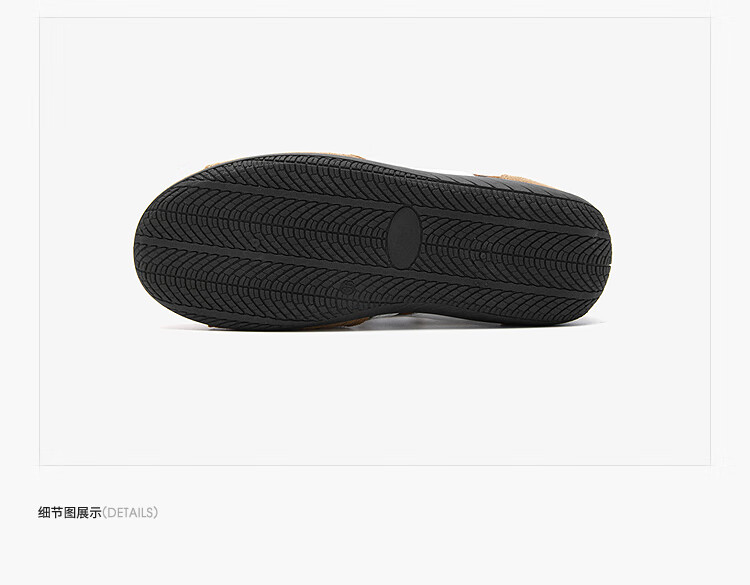The image size is (750, 585).
Task: Click the black shoe sole product image
Action: [372, 242]
